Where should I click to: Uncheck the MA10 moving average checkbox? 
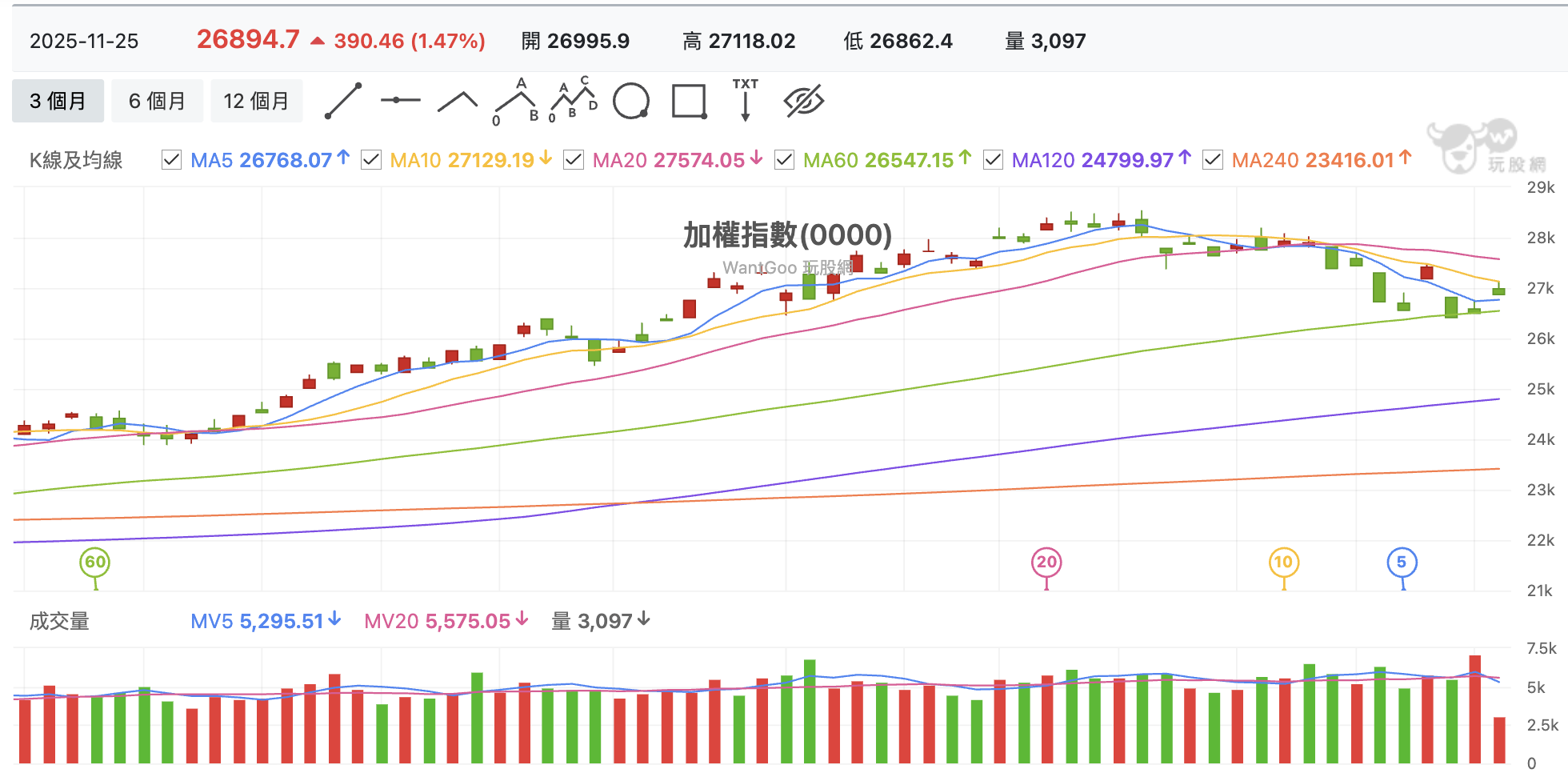[x=371, y=160]
